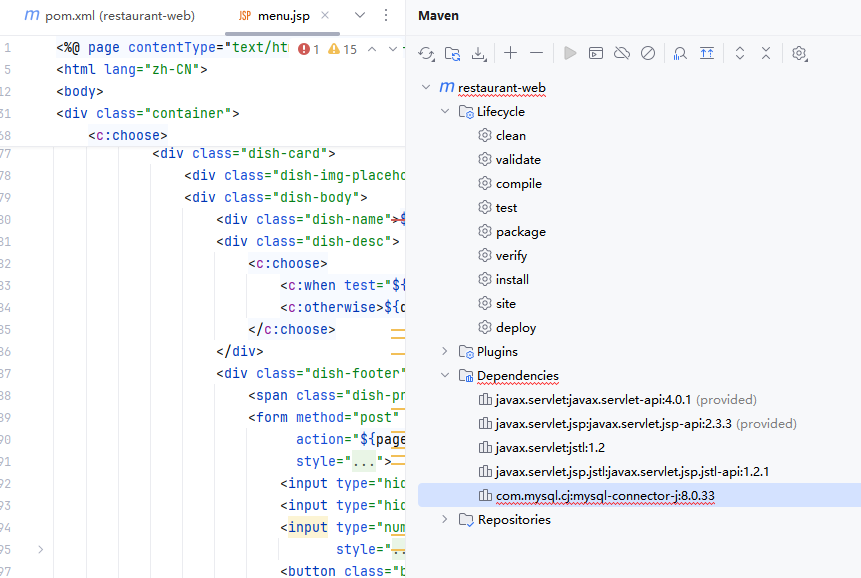This screenshot has height=578, width=861.
Task: Select javax.servlet:jstl:1.2 dependency
Action: tap(550, 448)
